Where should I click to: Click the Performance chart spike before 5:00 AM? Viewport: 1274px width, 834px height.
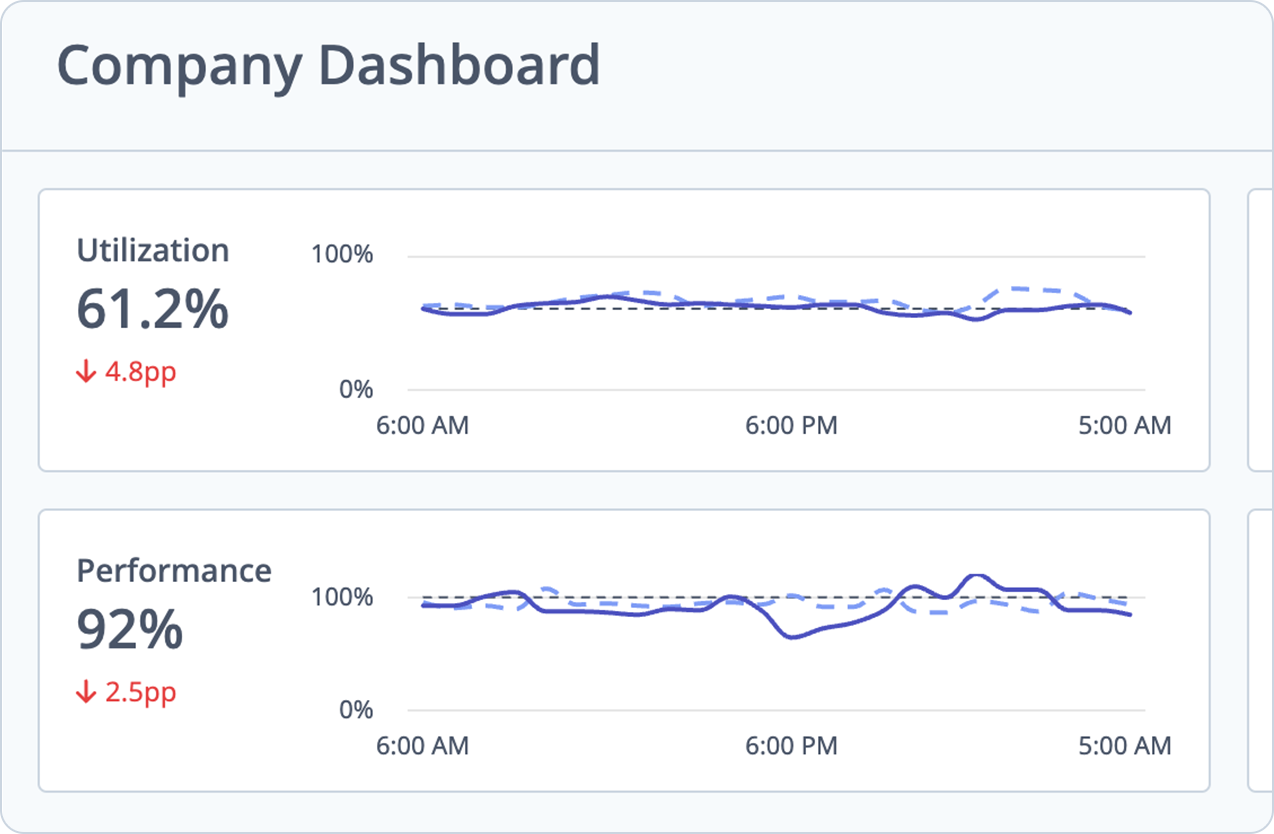(975, 577)
